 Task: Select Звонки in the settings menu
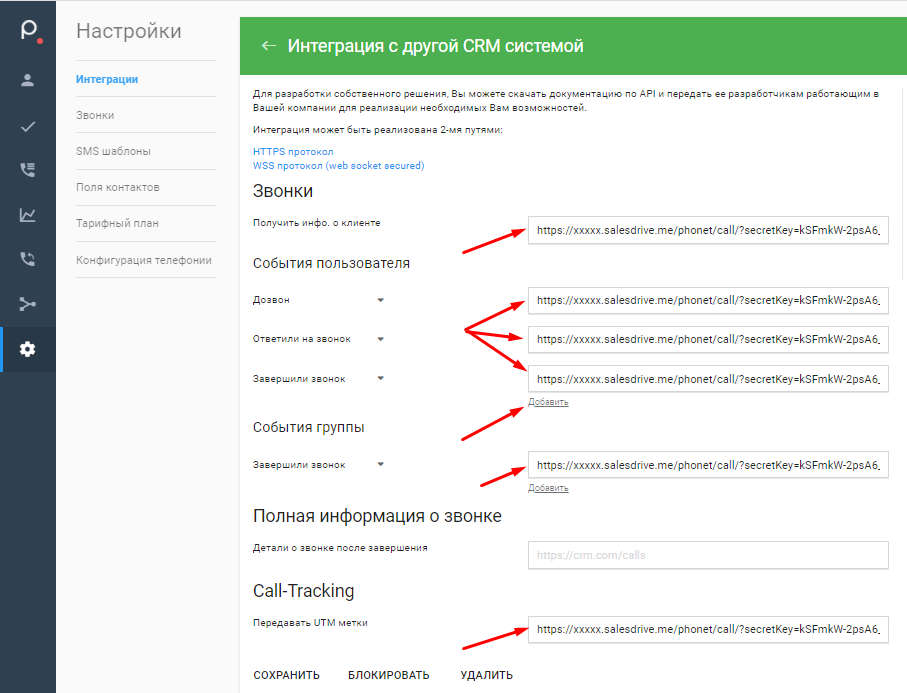95,115
